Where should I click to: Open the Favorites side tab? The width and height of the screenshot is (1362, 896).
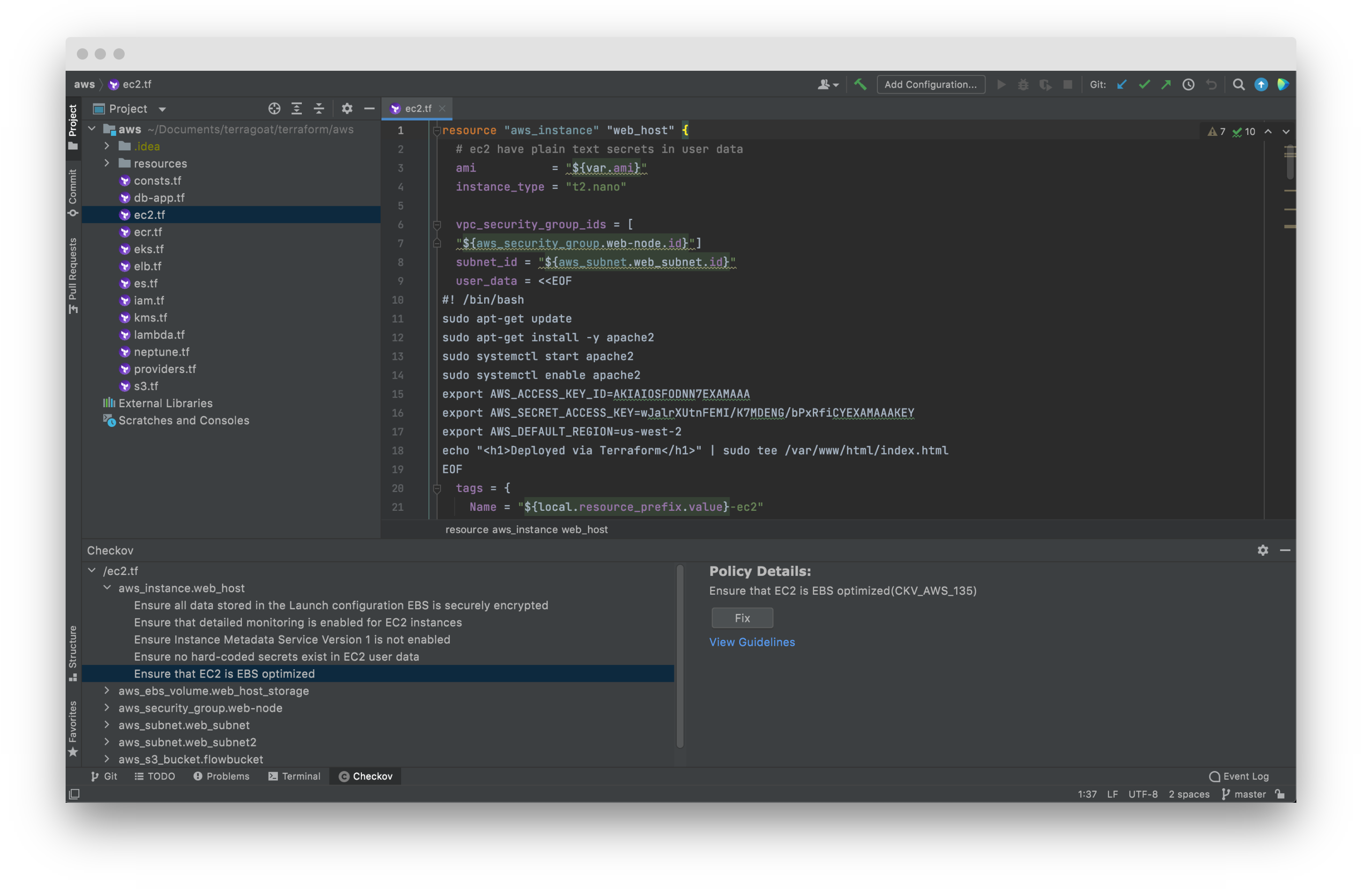click(x=73, y=728)
